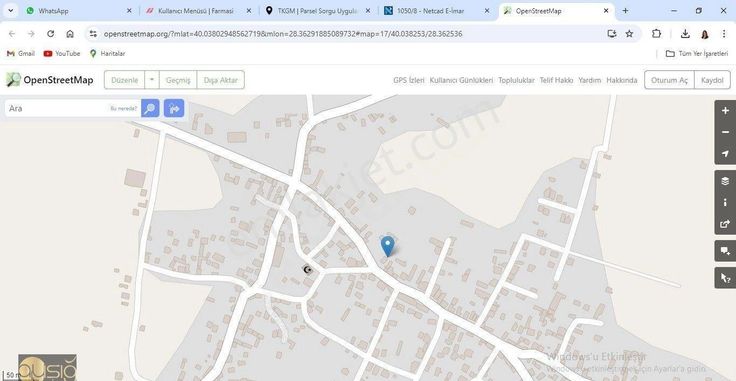Click the Dışa Aktar button
Image resolution: width=736 pixels, height=381 pixels.
(x=221, y=80)
